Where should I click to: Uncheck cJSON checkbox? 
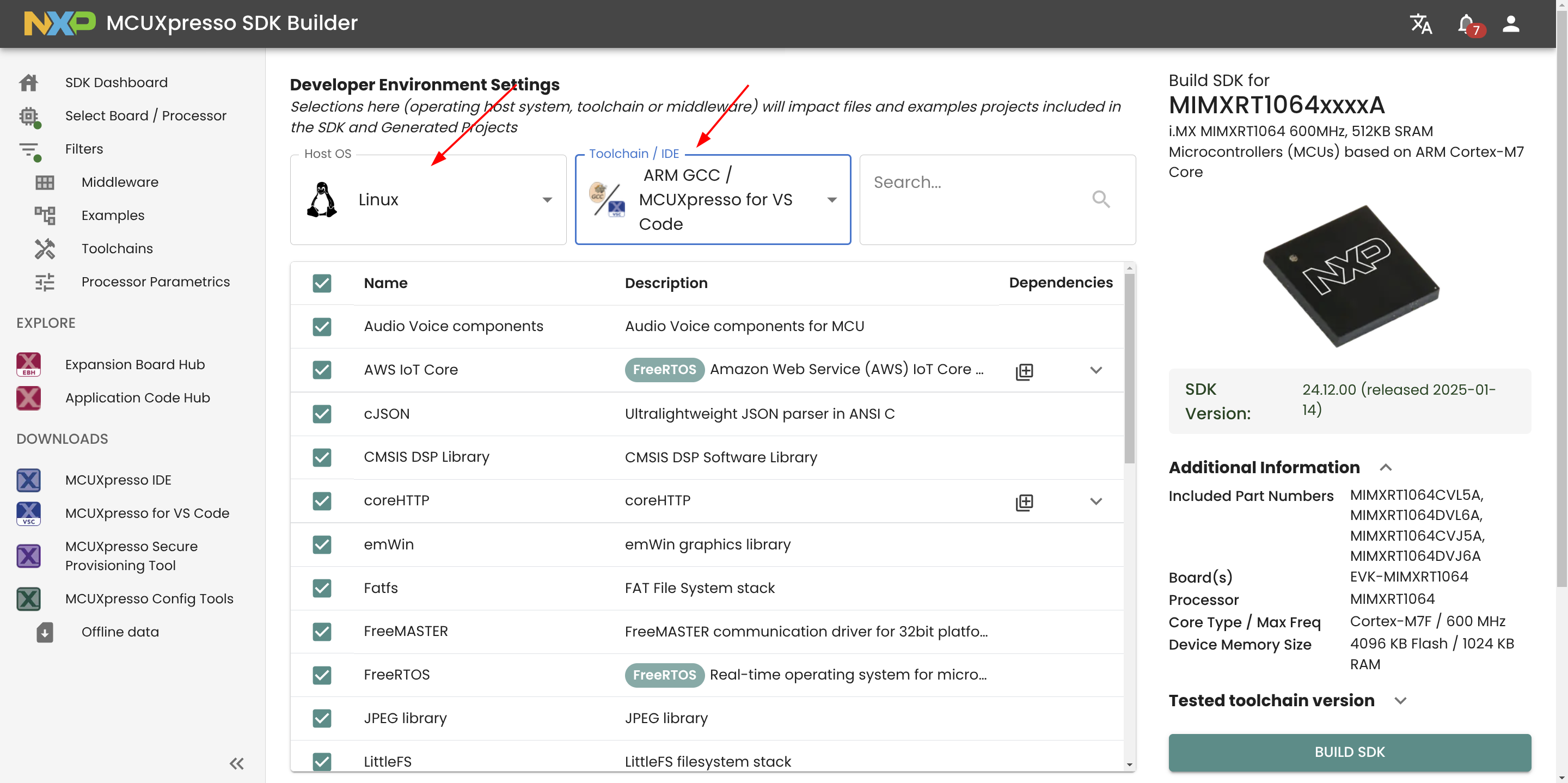322,413
